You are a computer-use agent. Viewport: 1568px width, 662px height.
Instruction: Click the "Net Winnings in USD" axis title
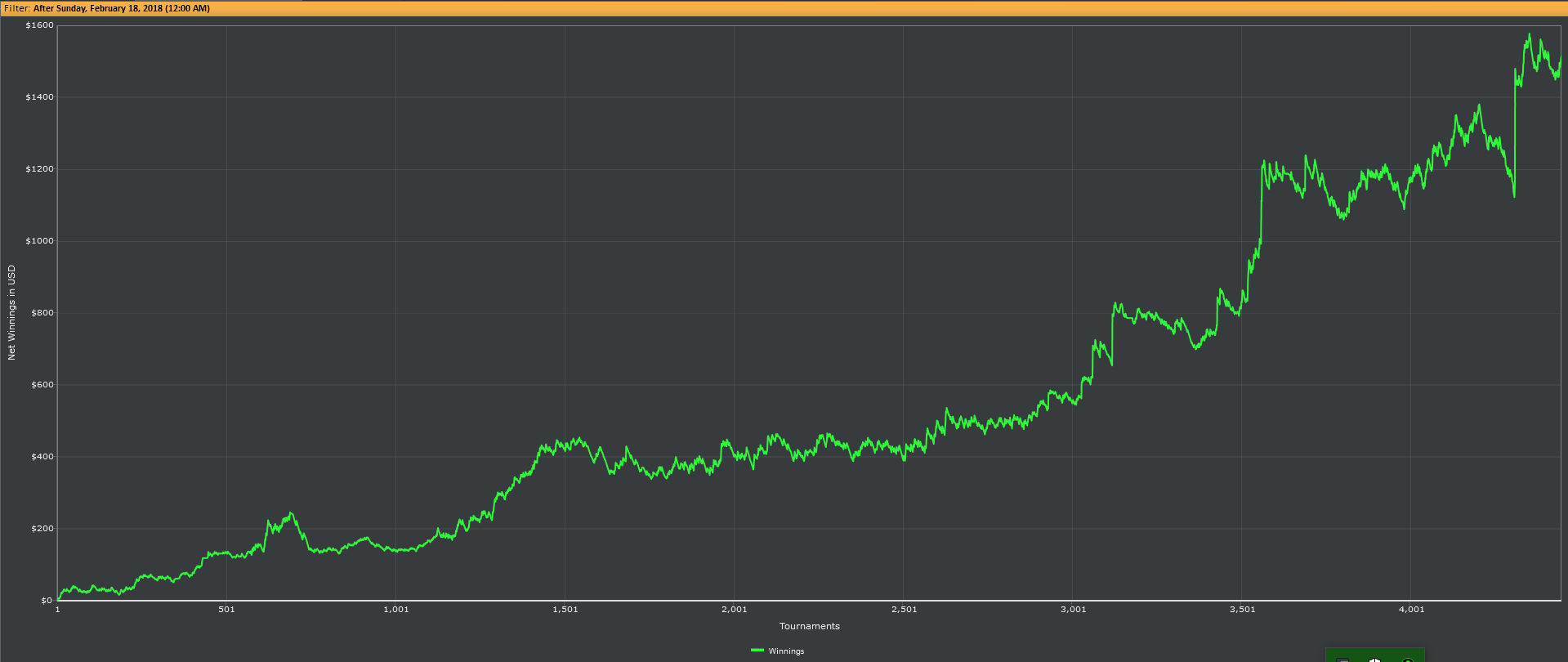11,312
